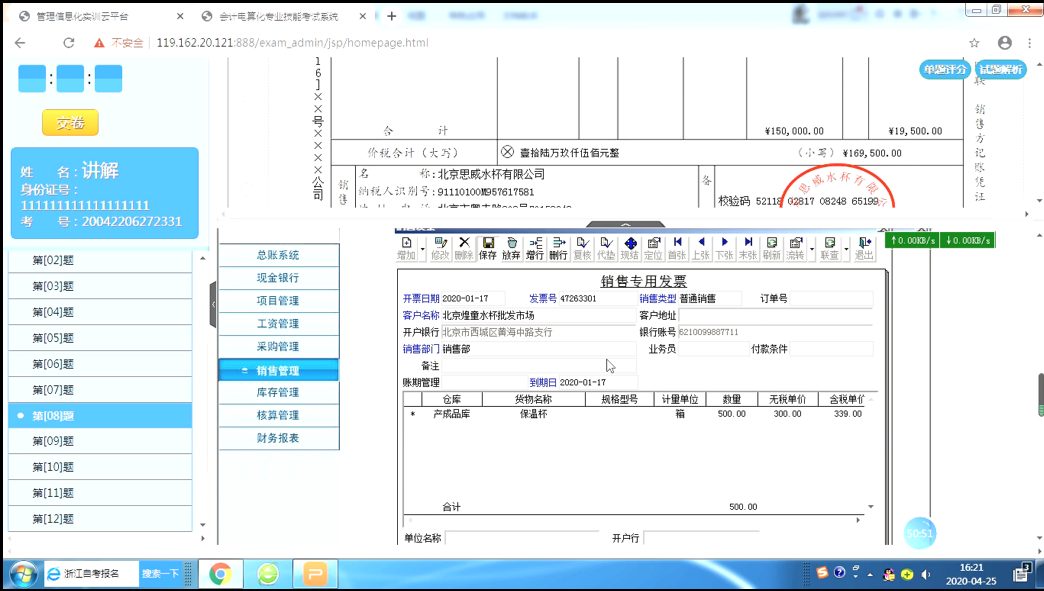The height and width of the screenshot is (591, 1044).
Task: Switch to 管理信息化实训云平台 browser tab
Action: click(x=100, y=16)
